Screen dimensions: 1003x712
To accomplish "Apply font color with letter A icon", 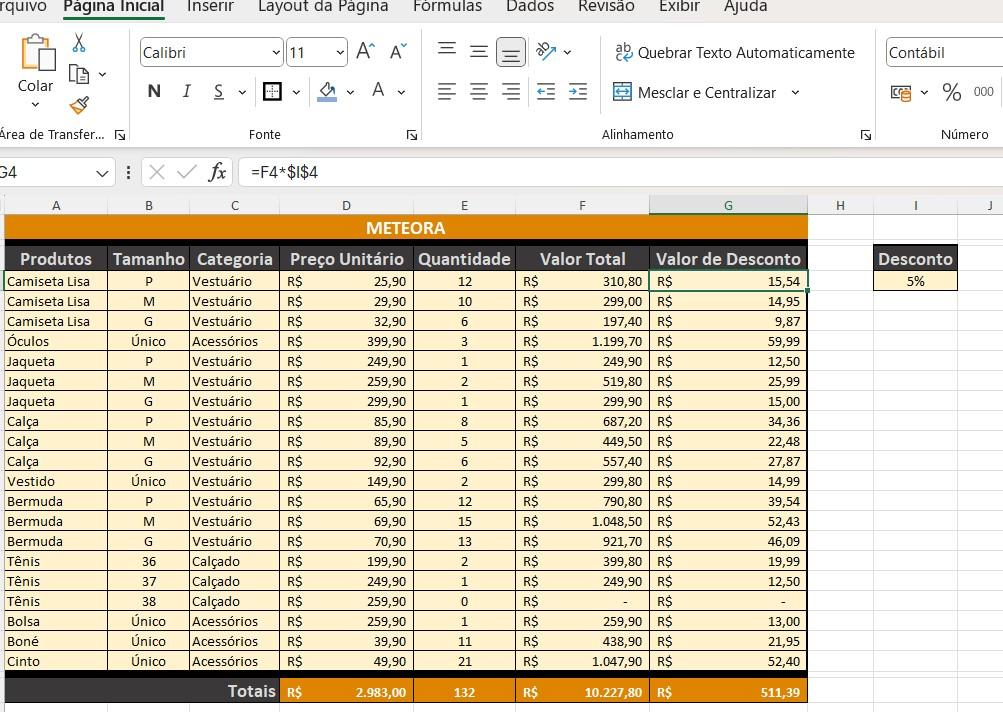I will [x=378, y=91].
